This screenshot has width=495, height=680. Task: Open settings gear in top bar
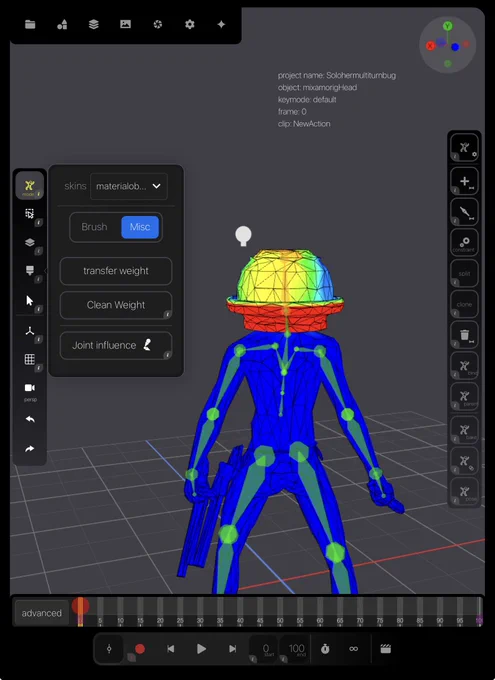pos(190,24)
